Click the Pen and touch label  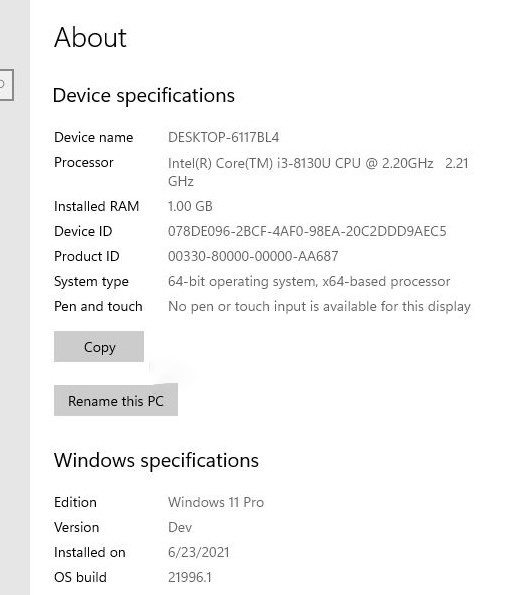tap(98, 306)
